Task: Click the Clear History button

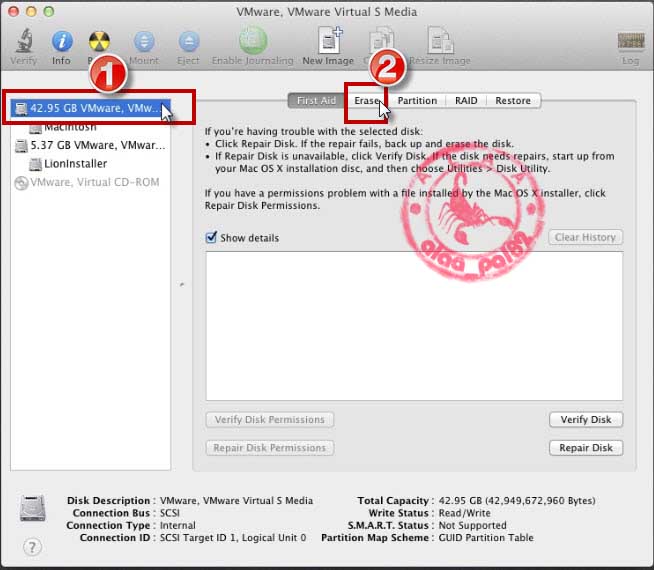Action: (x=585, y=237)
